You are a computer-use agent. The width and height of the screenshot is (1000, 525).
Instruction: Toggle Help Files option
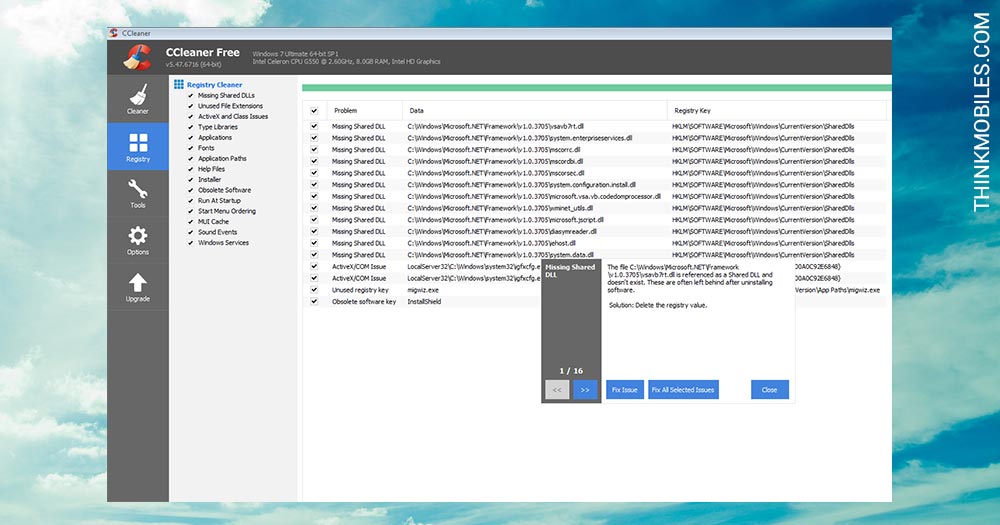191,169
